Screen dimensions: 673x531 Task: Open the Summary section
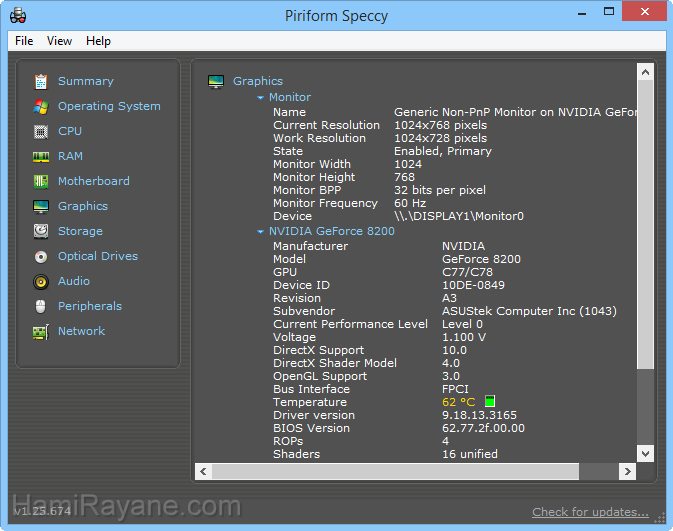86,81
